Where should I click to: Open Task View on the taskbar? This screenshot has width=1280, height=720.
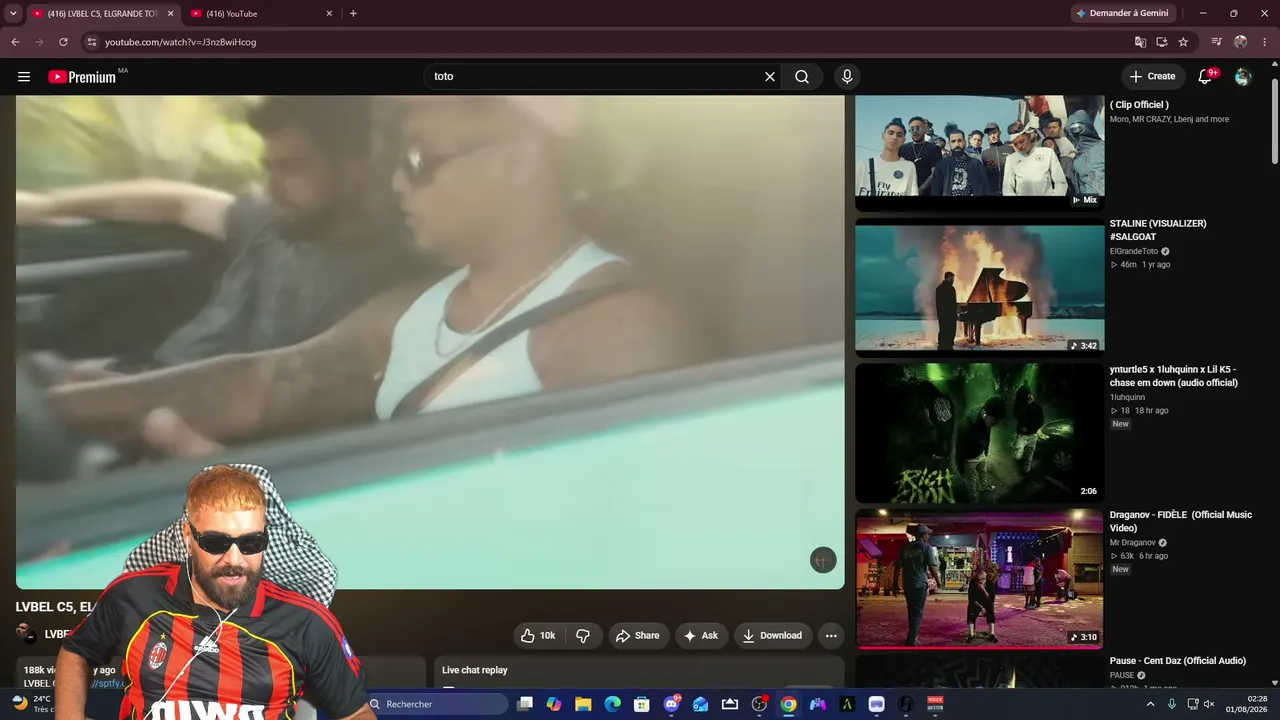click(525, 704)
